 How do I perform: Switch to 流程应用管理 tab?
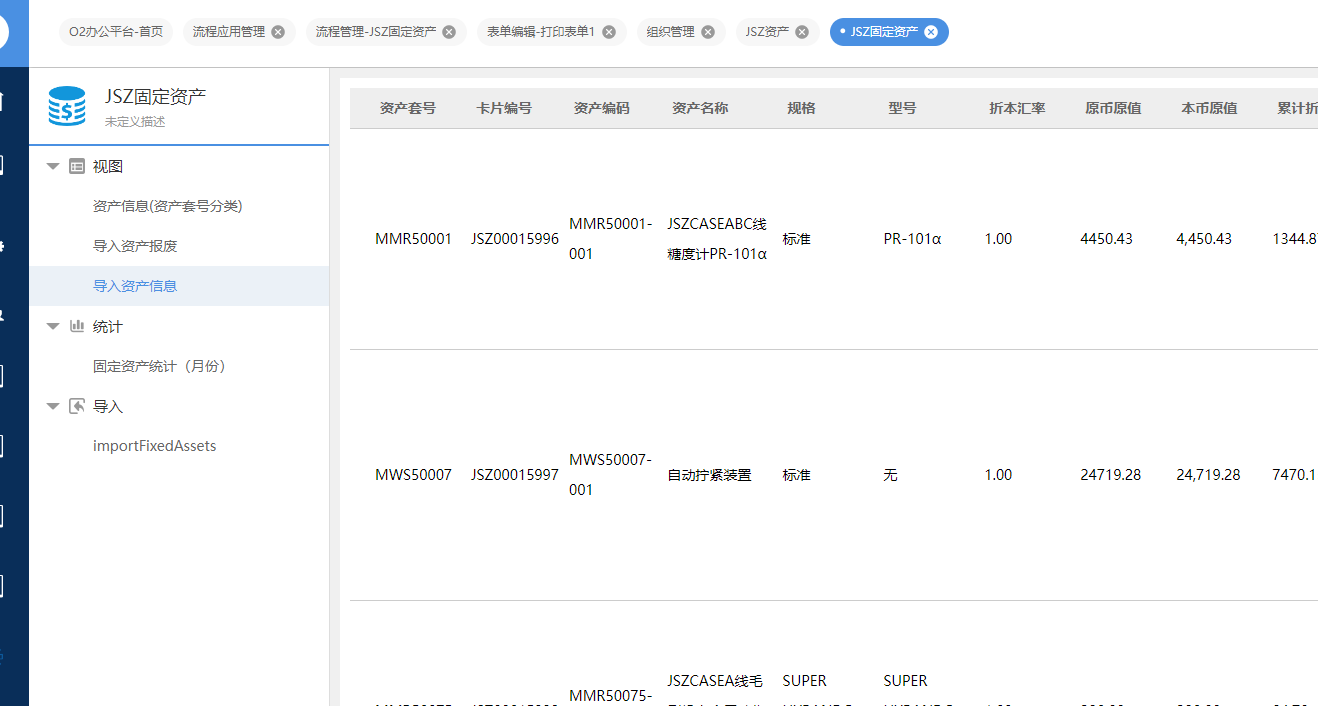click(x=229, y=32)
